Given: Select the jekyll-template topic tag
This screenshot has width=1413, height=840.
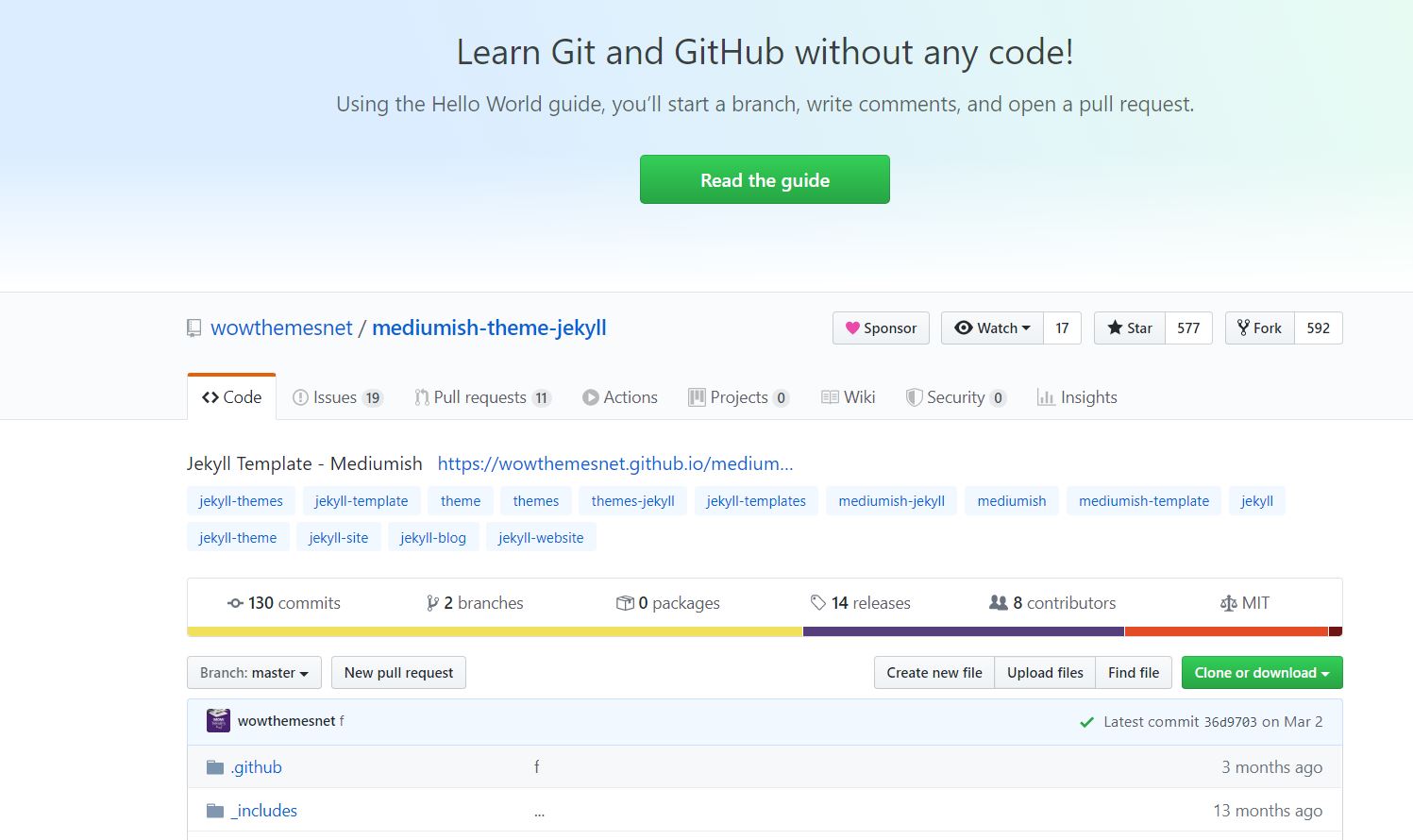Looking at the screenshot, I should click(x=362, y=501).
